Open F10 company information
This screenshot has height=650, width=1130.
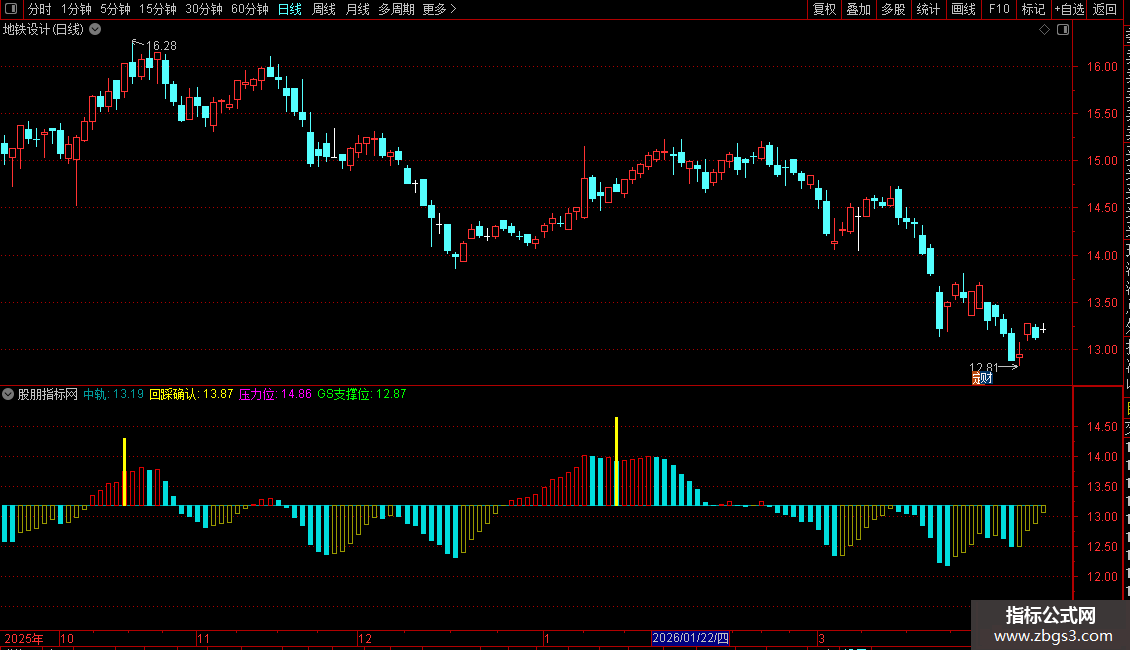(x=999, y=9)
